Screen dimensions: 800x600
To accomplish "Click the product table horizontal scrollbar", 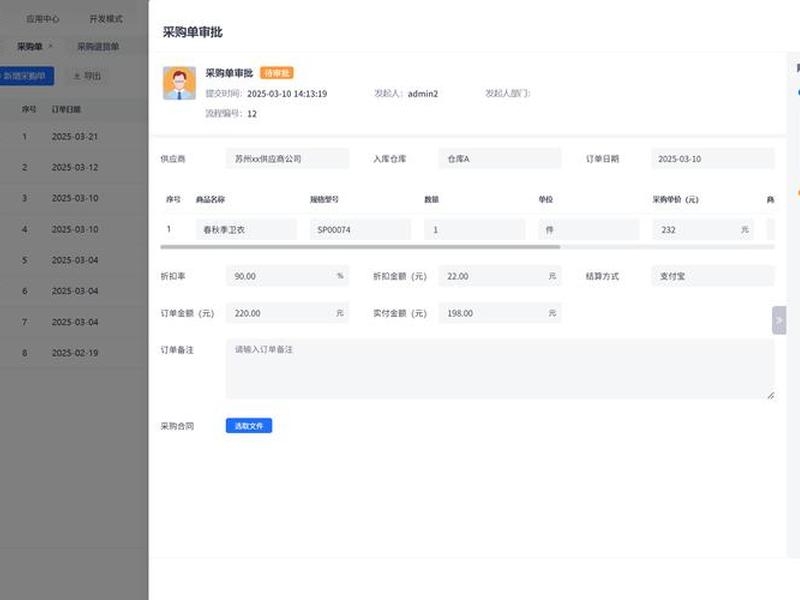I will coord(360,247).
